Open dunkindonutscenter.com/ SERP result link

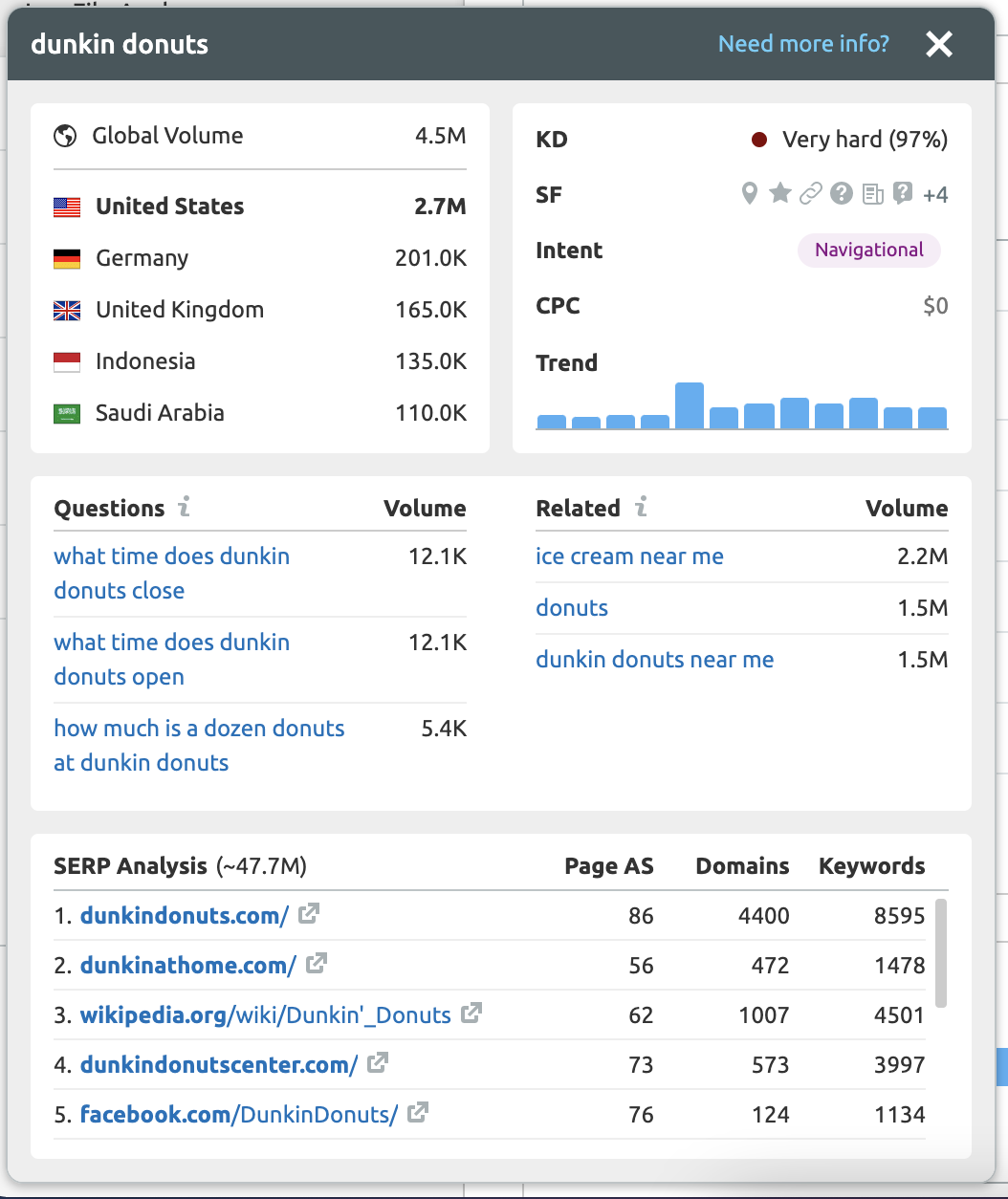click(219, 1065)
